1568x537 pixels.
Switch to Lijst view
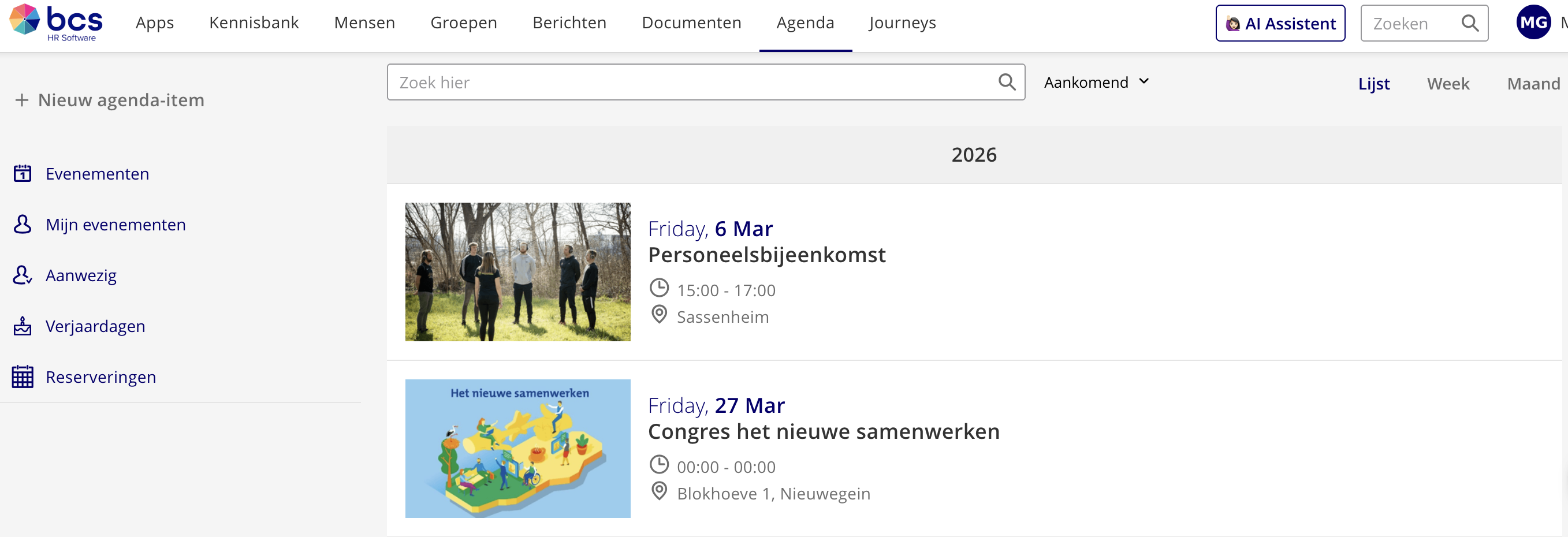(x=1374, y=83)
